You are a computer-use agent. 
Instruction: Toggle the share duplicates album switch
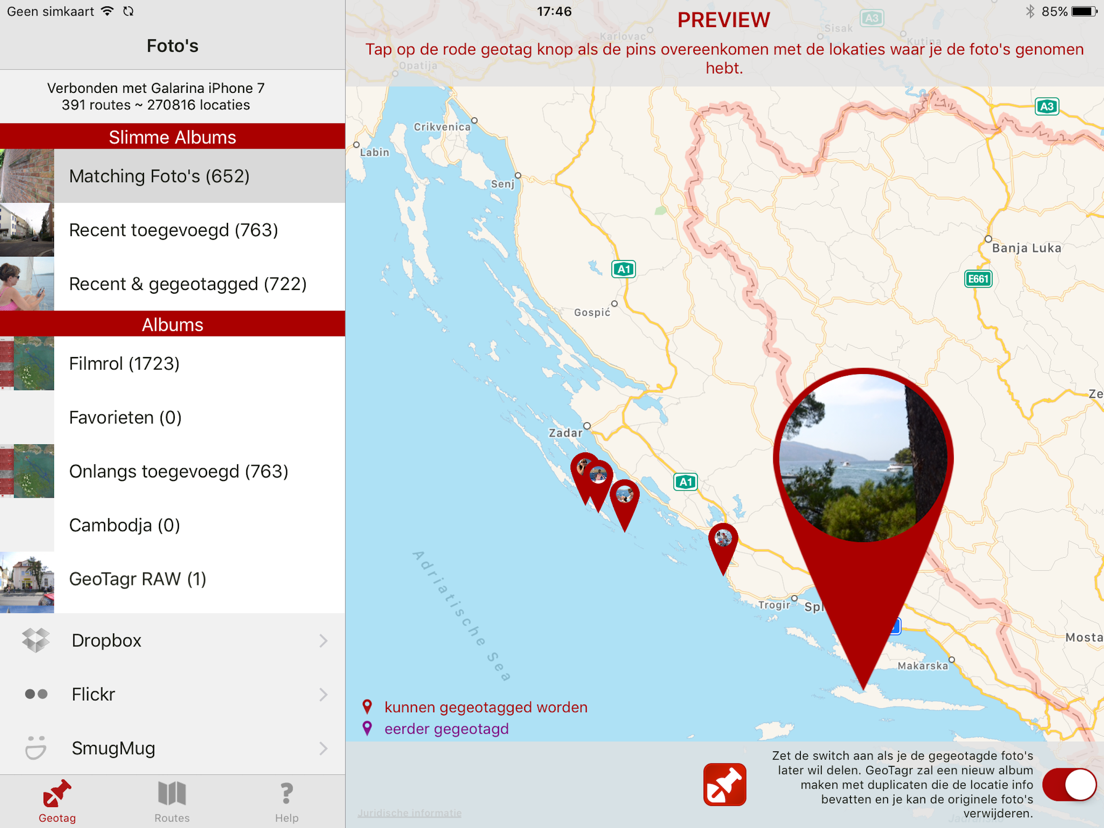(1069, 784)
